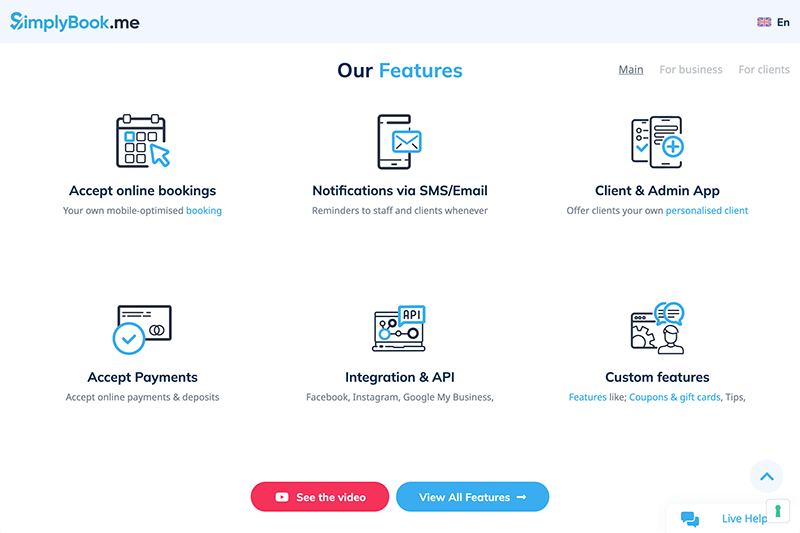
Task: Click the calendar icon for online bookings
Action: (143, 141)
